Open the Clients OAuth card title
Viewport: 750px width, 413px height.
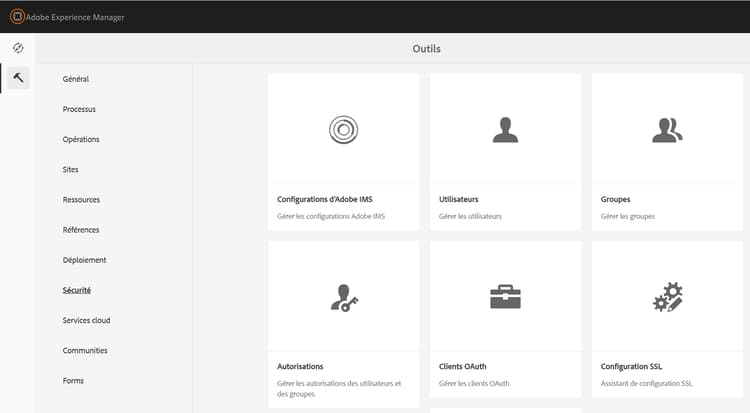463,366
